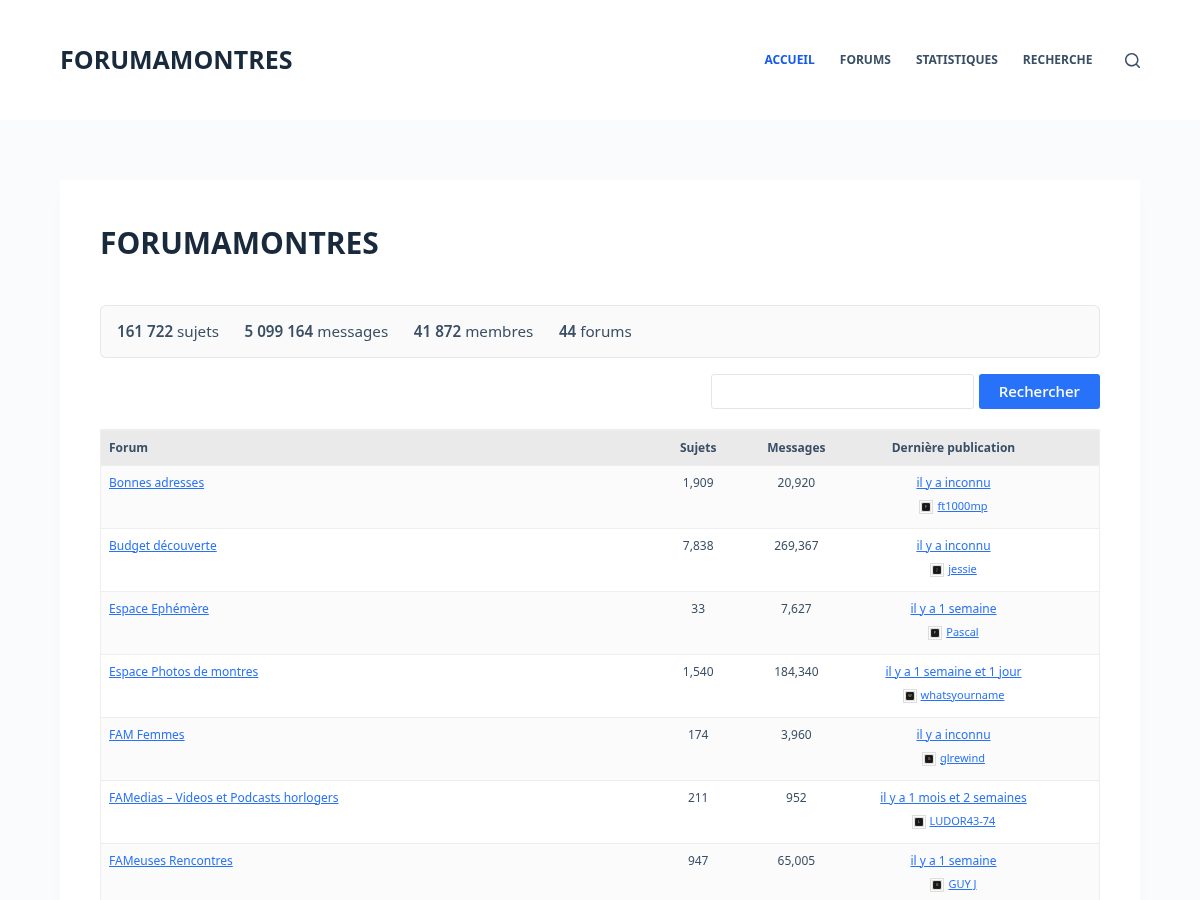Click glrewind's avatar icon
1200x900 pixels.
coord(929,759)
